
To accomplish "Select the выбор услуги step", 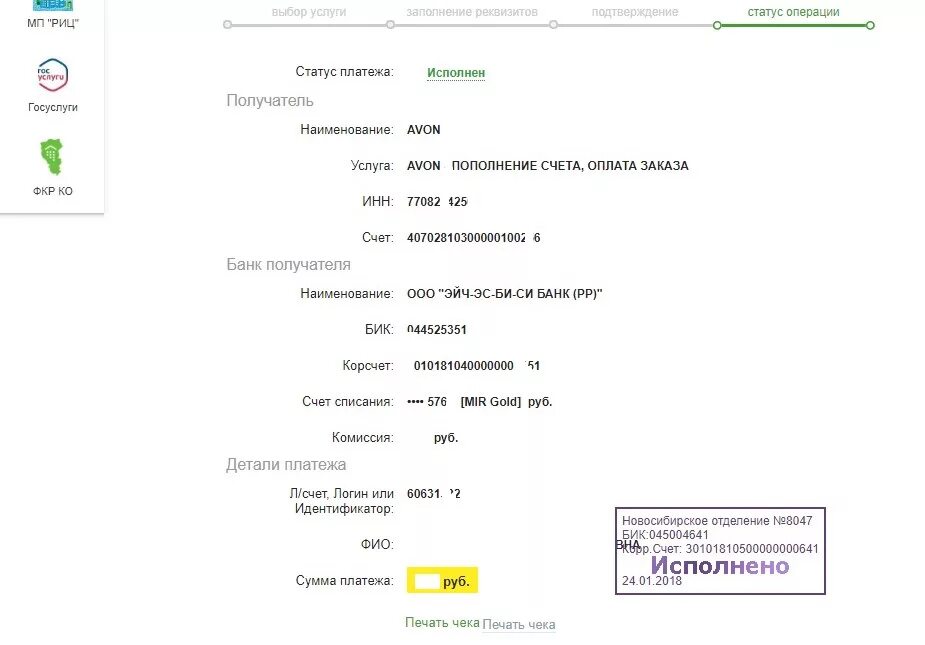I will point(309,12).
